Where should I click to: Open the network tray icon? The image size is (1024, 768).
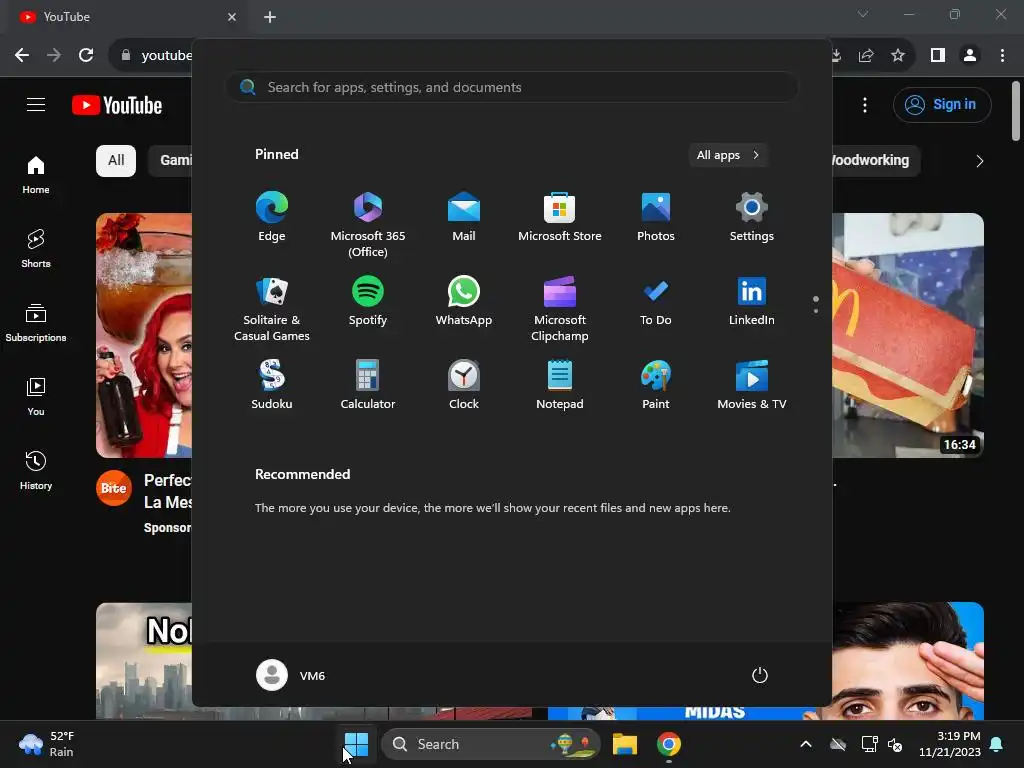coord(869,744)
